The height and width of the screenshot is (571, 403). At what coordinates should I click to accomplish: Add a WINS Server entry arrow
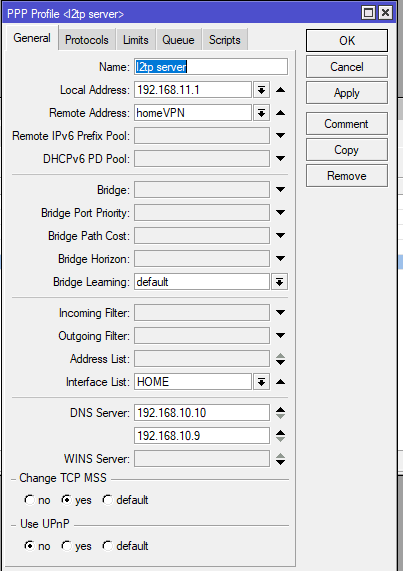(x=280, y=462)
